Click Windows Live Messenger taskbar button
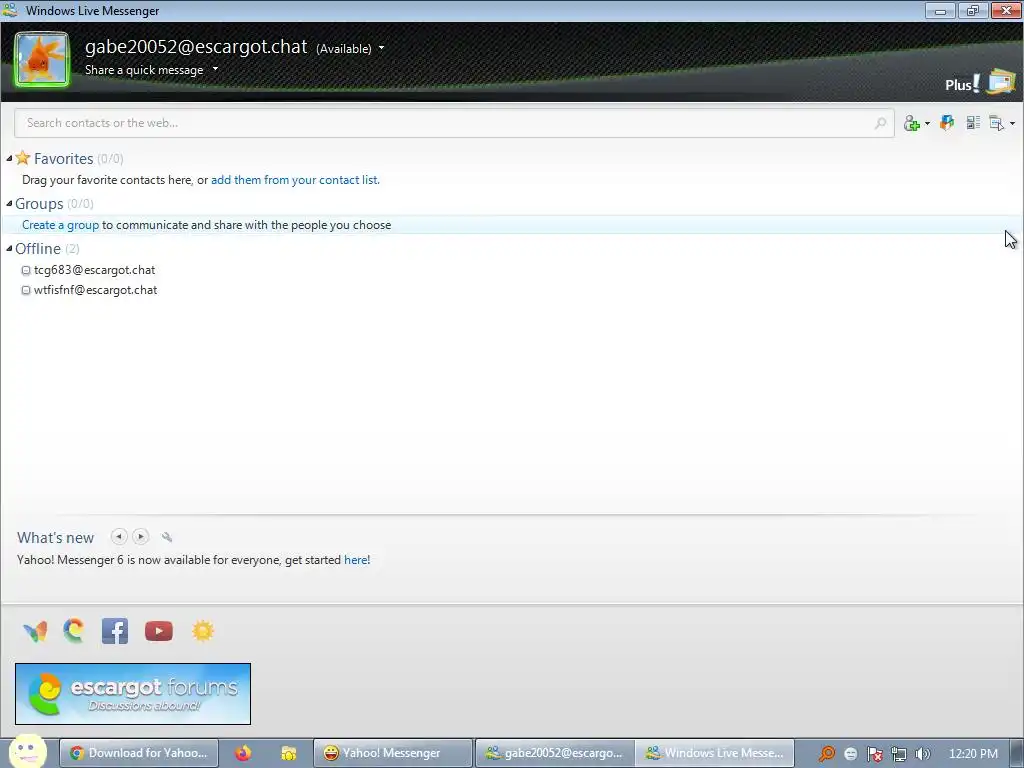1024x768 pixels. [x=715, y=753]
